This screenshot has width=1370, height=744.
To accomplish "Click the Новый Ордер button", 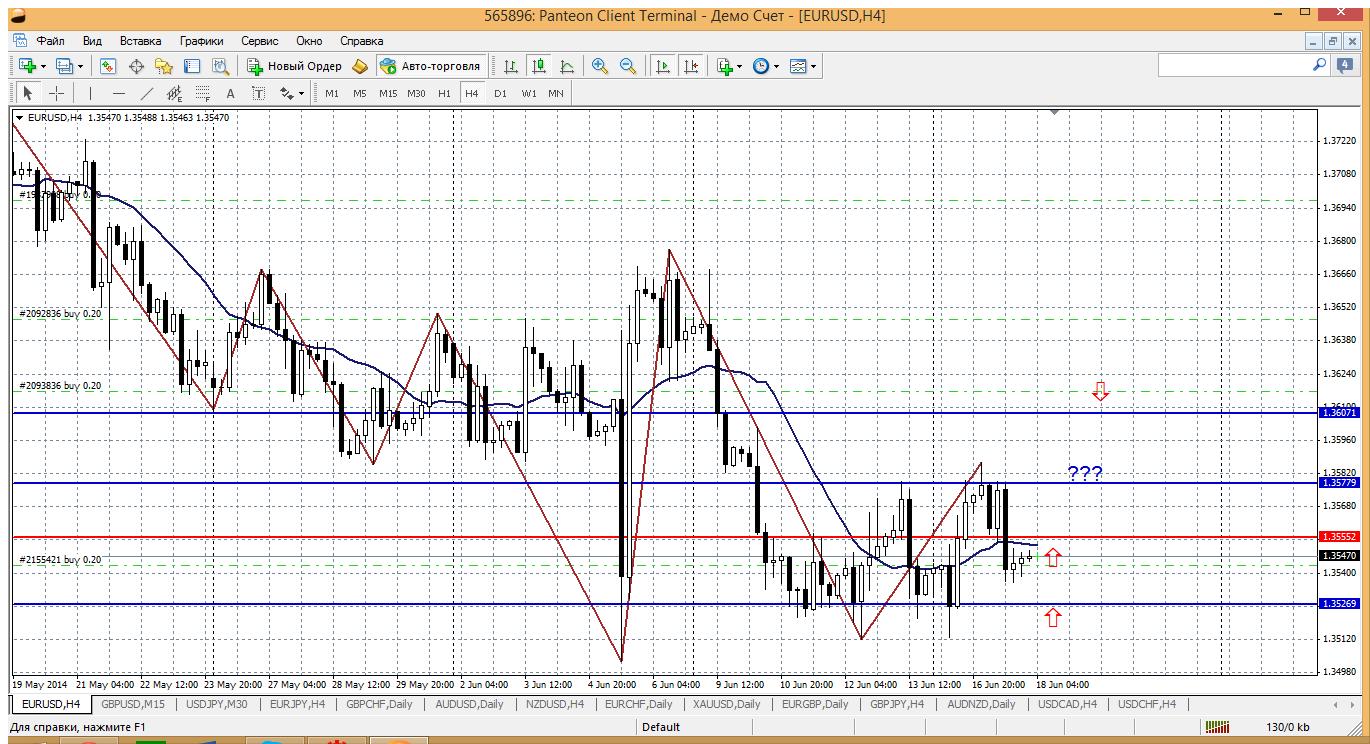I will click(295, 66).
